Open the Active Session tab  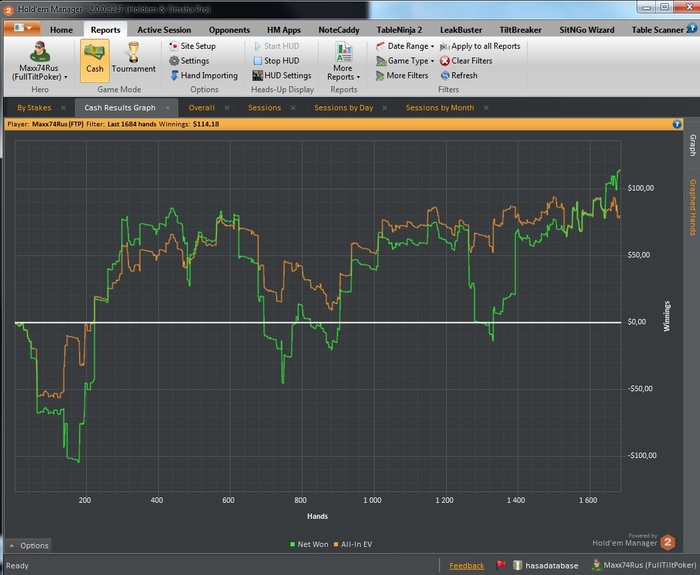[164, 30]
